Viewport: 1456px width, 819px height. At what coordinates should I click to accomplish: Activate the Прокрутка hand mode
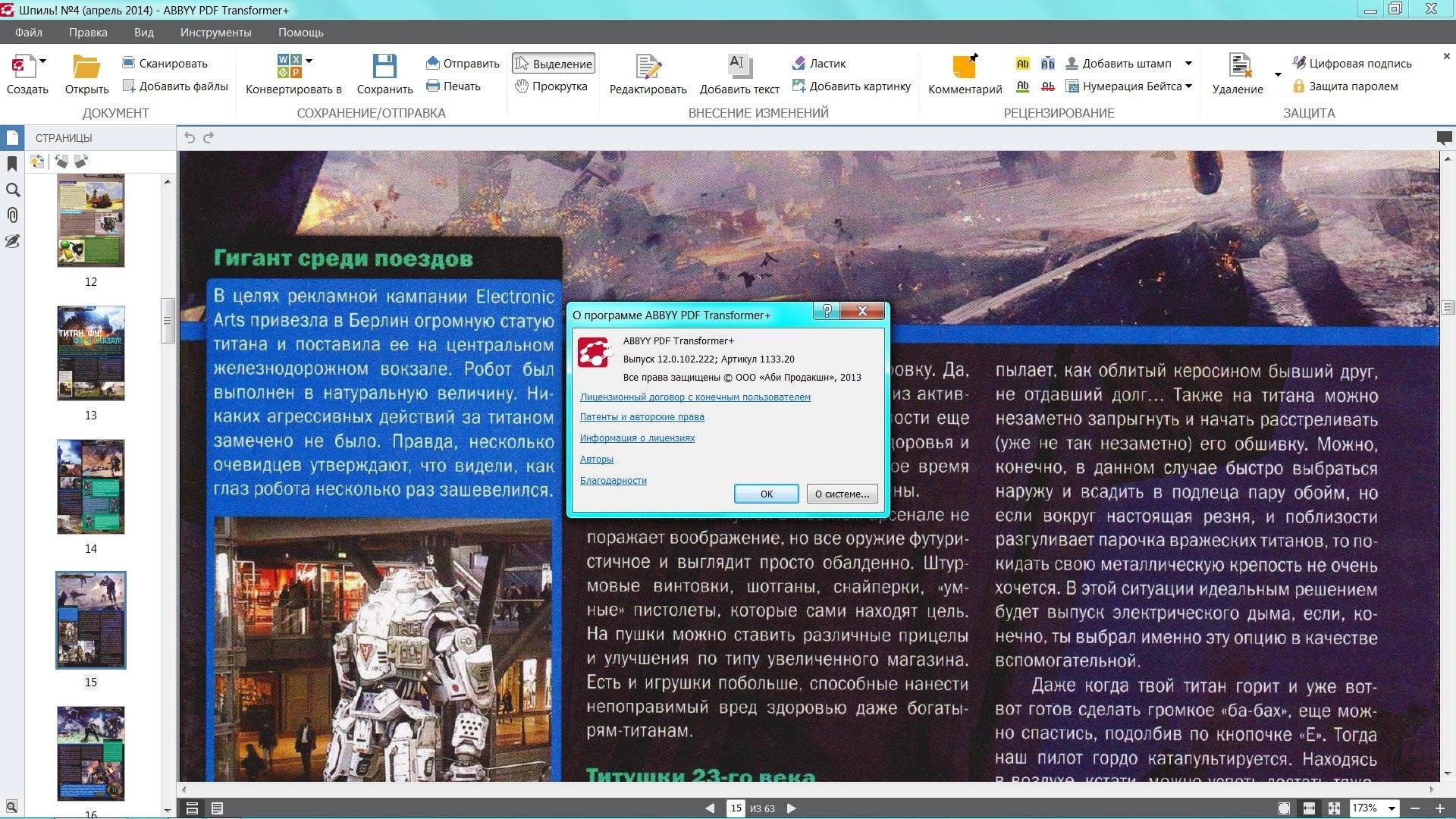(x=551, y=86)
